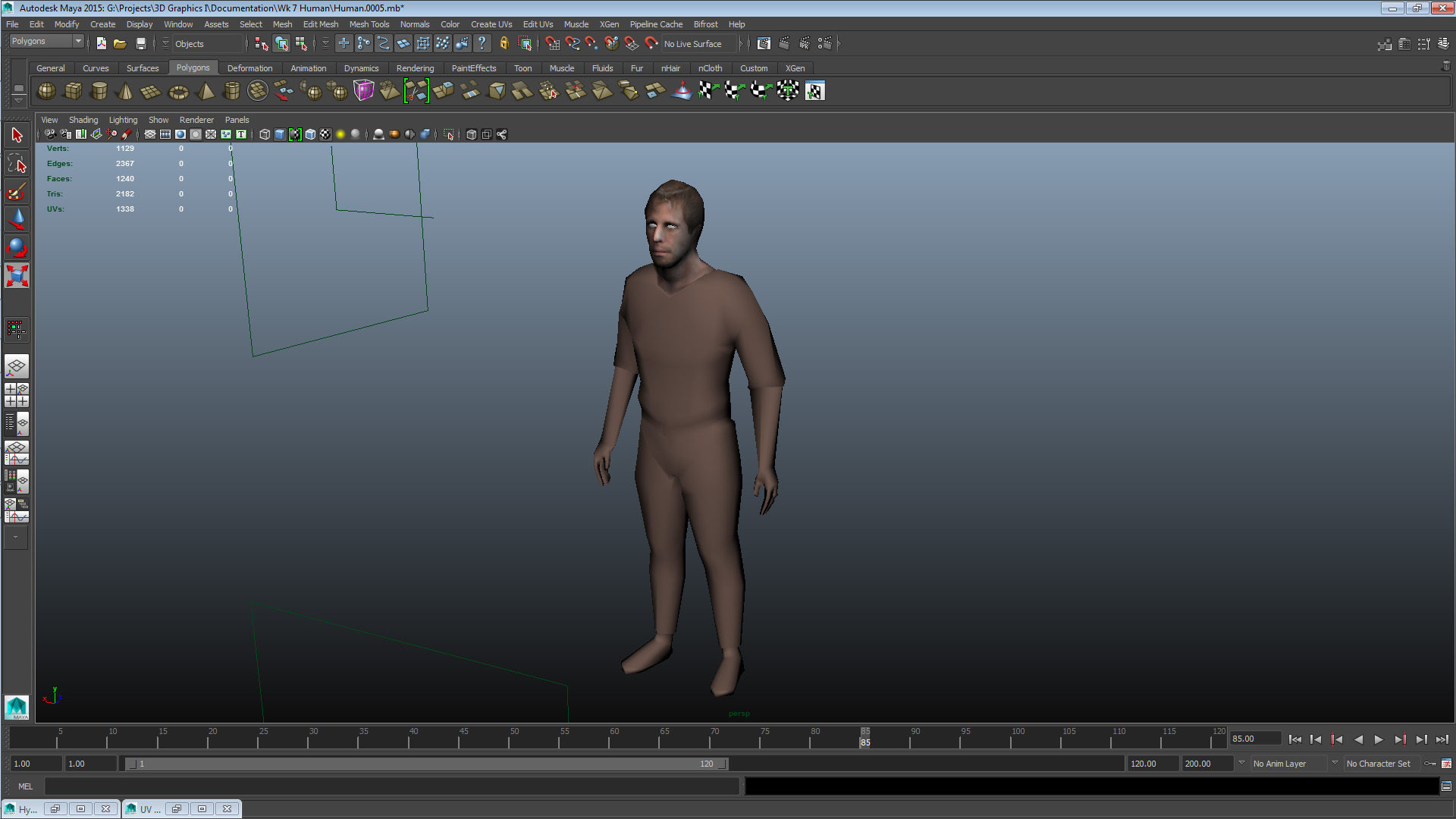Select the Lasso selection tool
Screen dimensions: 1456x819
tap(17, 163)
